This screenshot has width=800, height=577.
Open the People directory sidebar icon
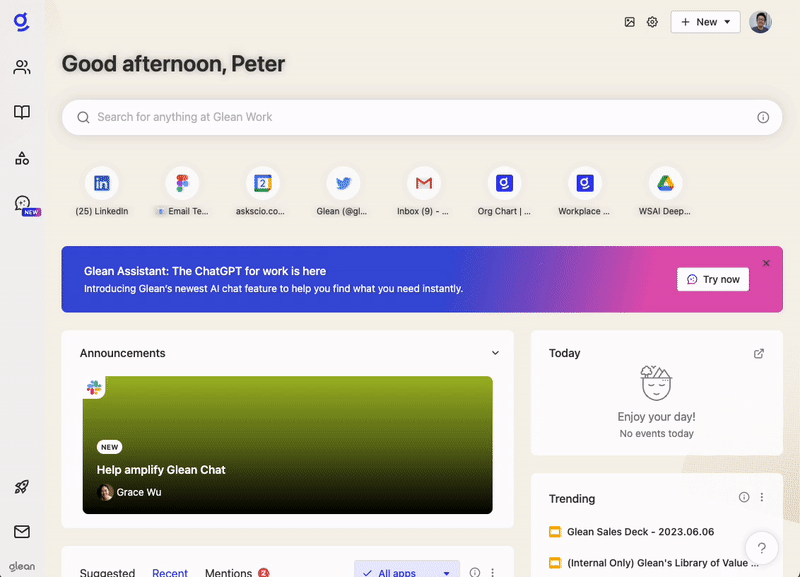tap(21, 67)
